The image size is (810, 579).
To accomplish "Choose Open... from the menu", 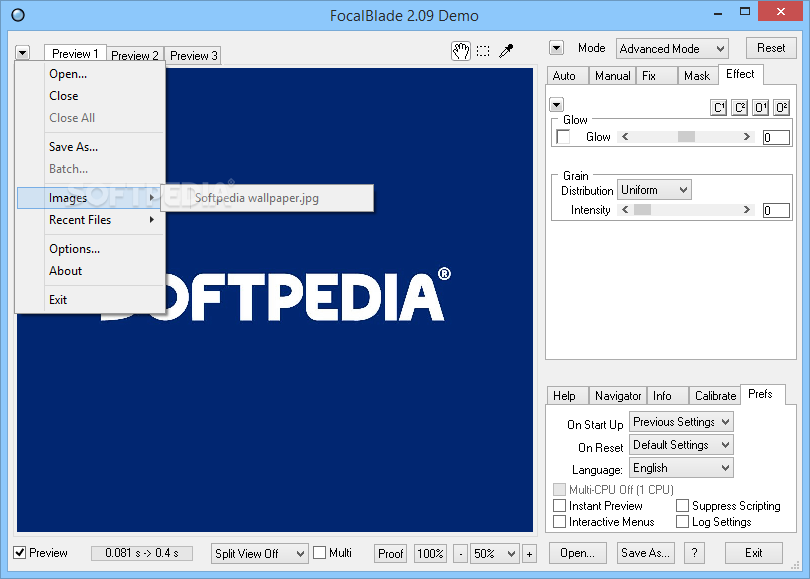I will click(90, 74).
